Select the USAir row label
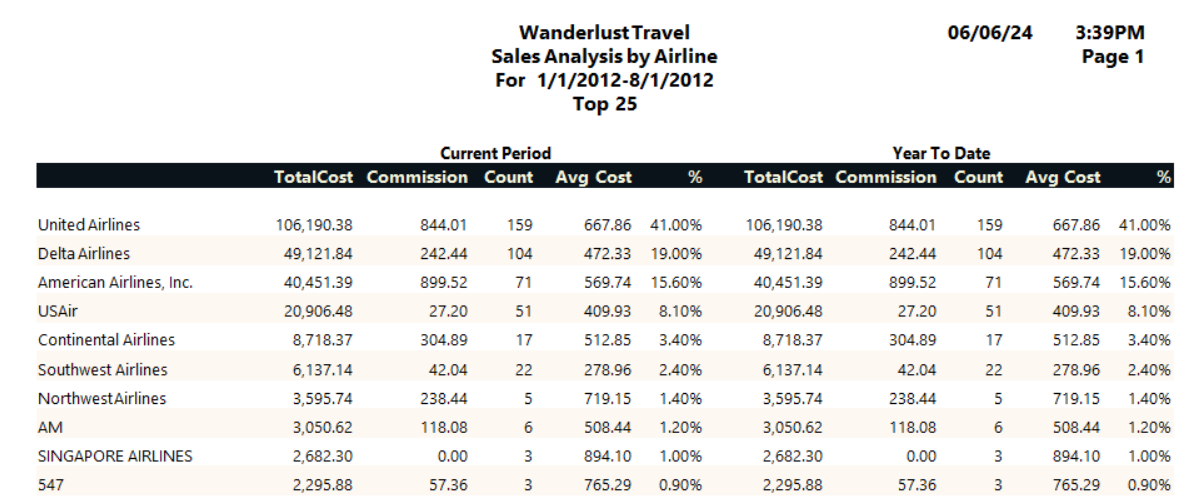 [57, 312]
